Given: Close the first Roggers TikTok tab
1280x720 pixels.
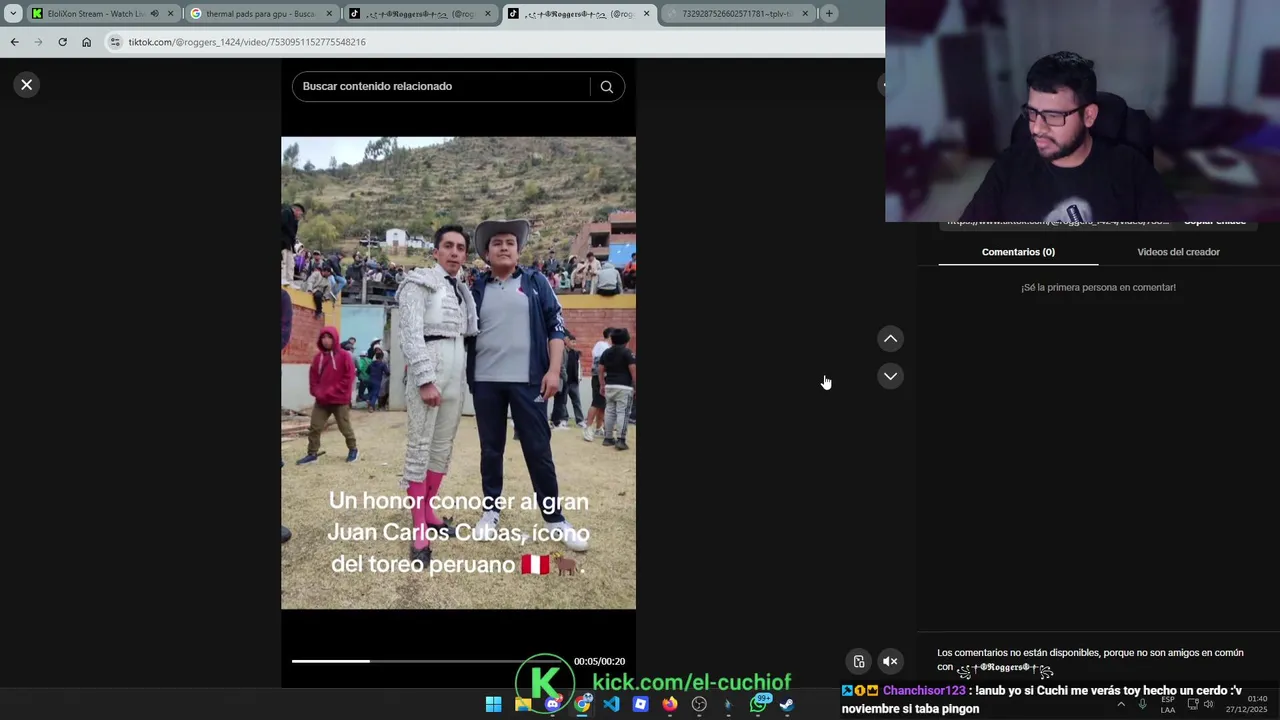Looking at the screenshot, I should click(488, 14).
